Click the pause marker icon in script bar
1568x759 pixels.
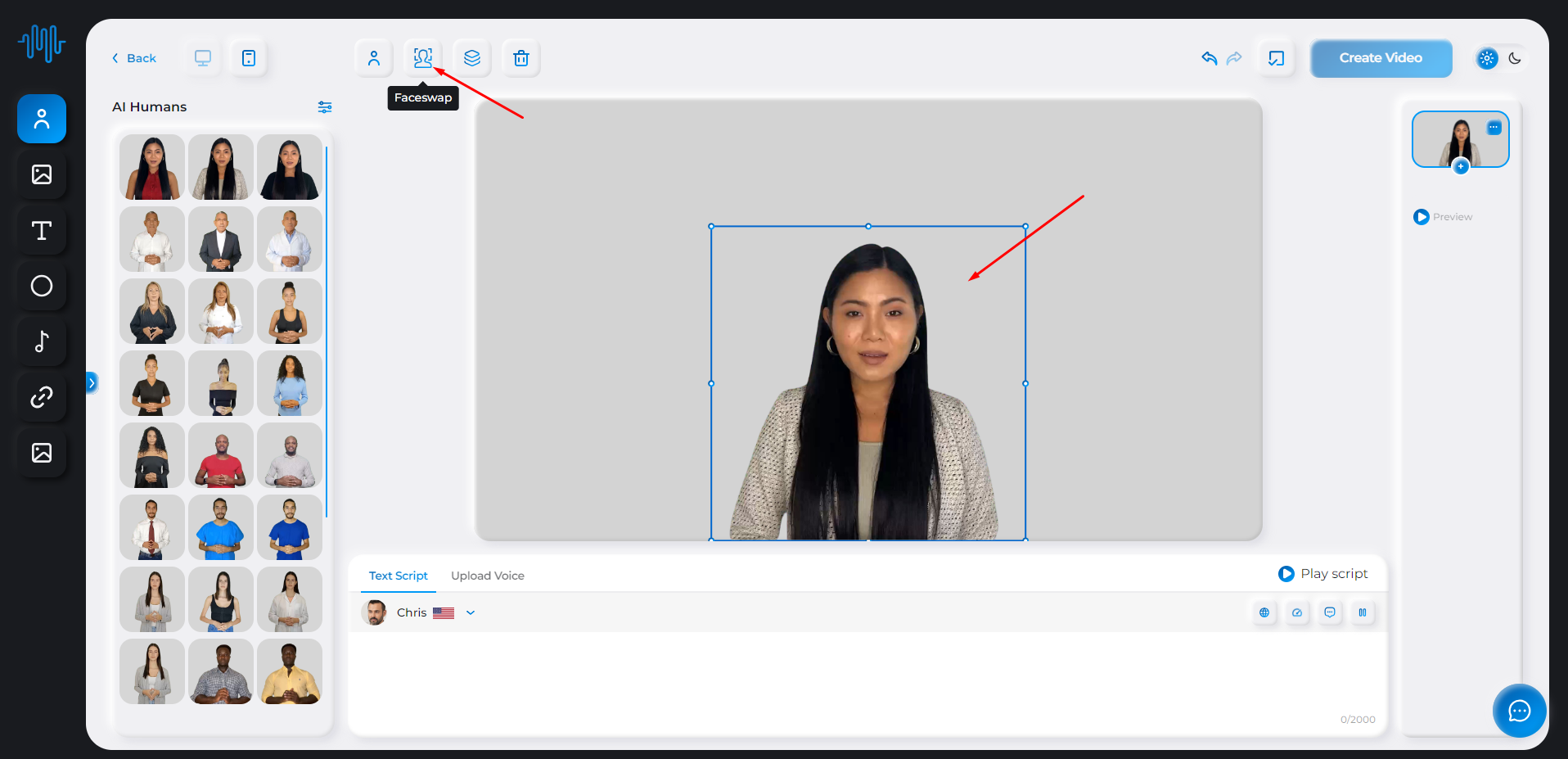1363,612
